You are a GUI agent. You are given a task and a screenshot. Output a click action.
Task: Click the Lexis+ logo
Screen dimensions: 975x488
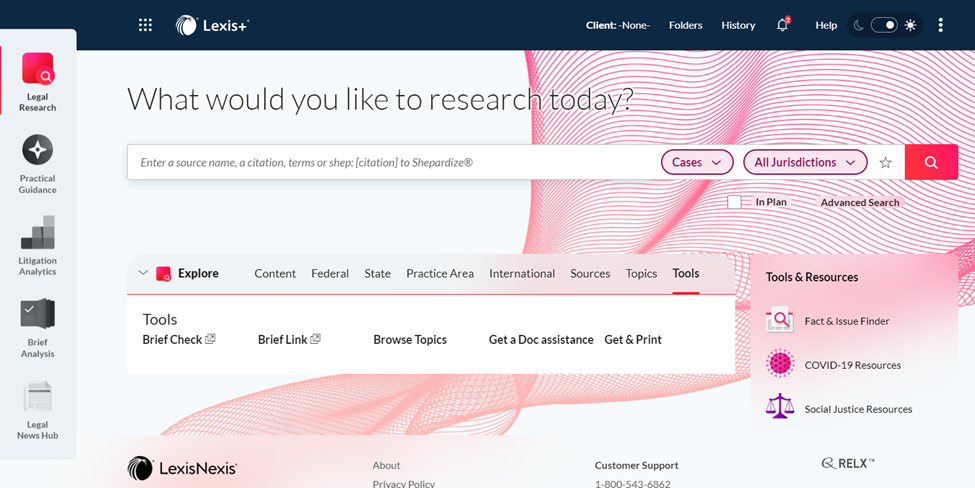212,25
